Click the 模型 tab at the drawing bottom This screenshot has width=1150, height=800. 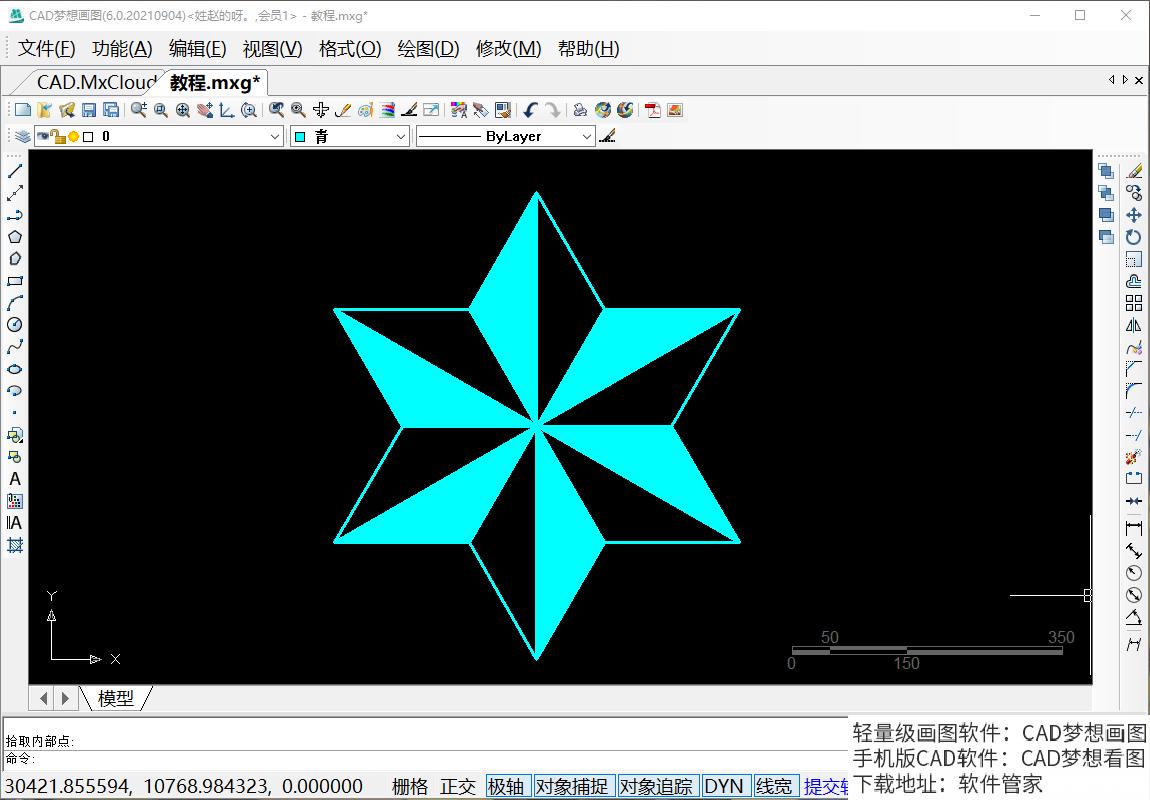[x=117, y=698]
